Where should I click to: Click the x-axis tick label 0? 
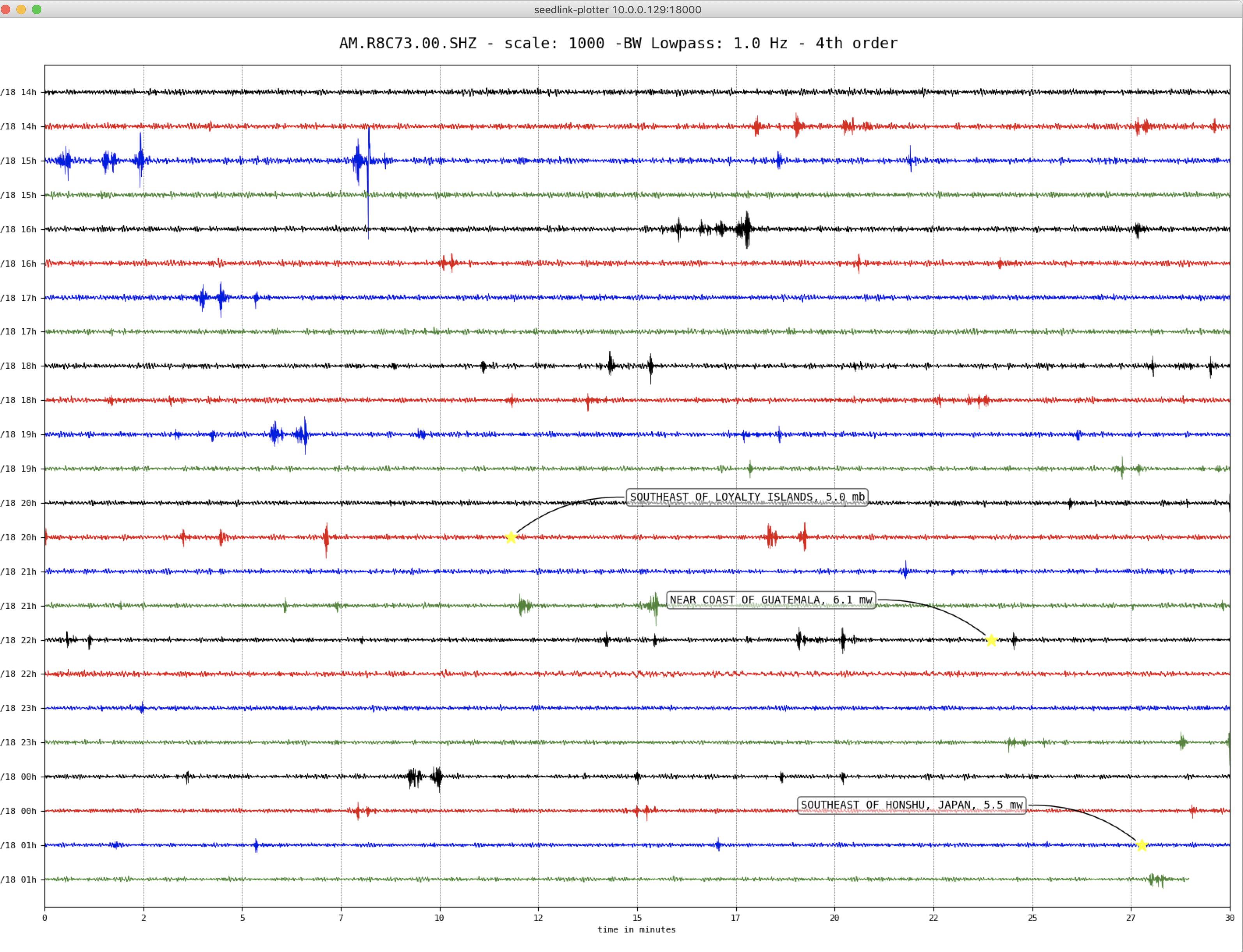(45, 917)
